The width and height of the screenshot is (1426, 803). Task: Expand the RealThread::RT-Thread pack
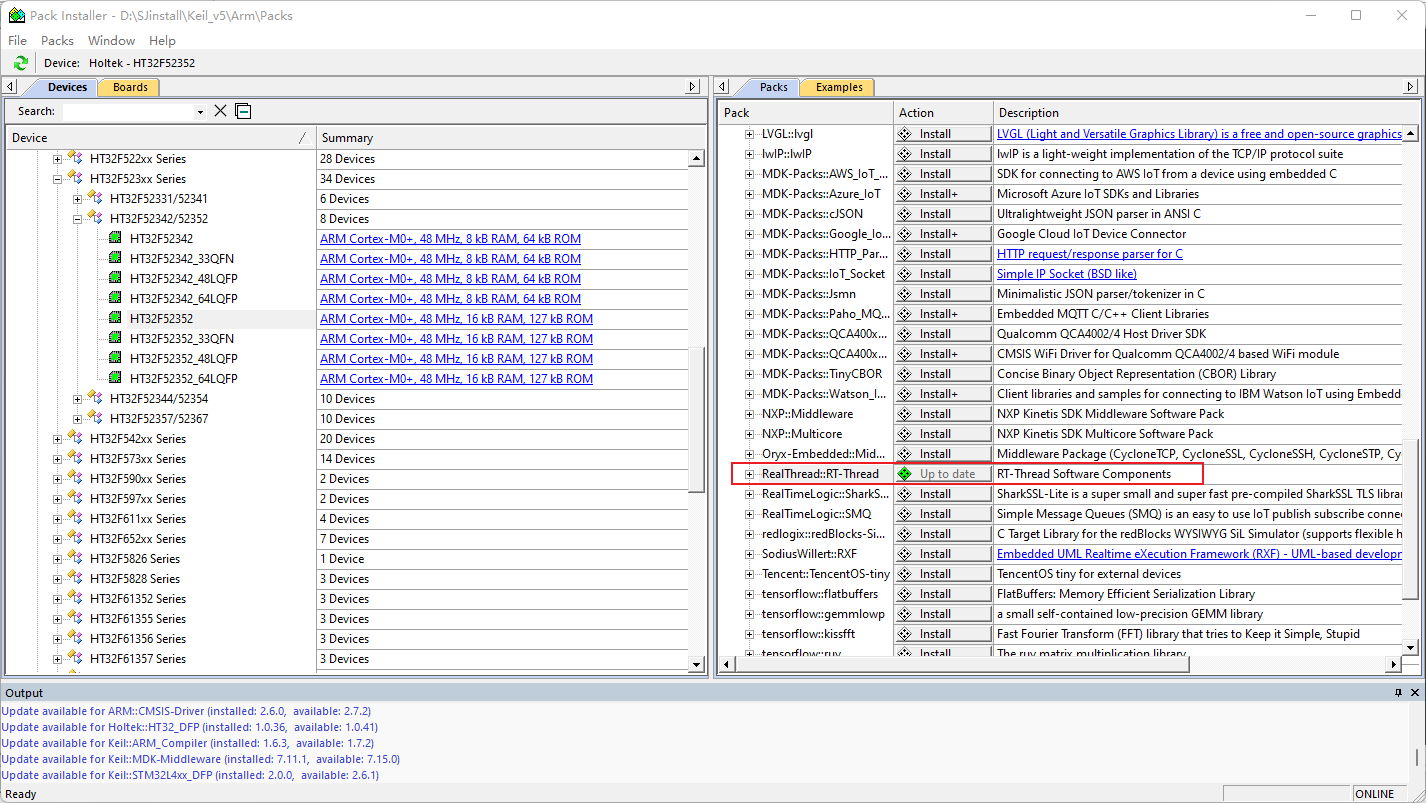pos(750,474)
